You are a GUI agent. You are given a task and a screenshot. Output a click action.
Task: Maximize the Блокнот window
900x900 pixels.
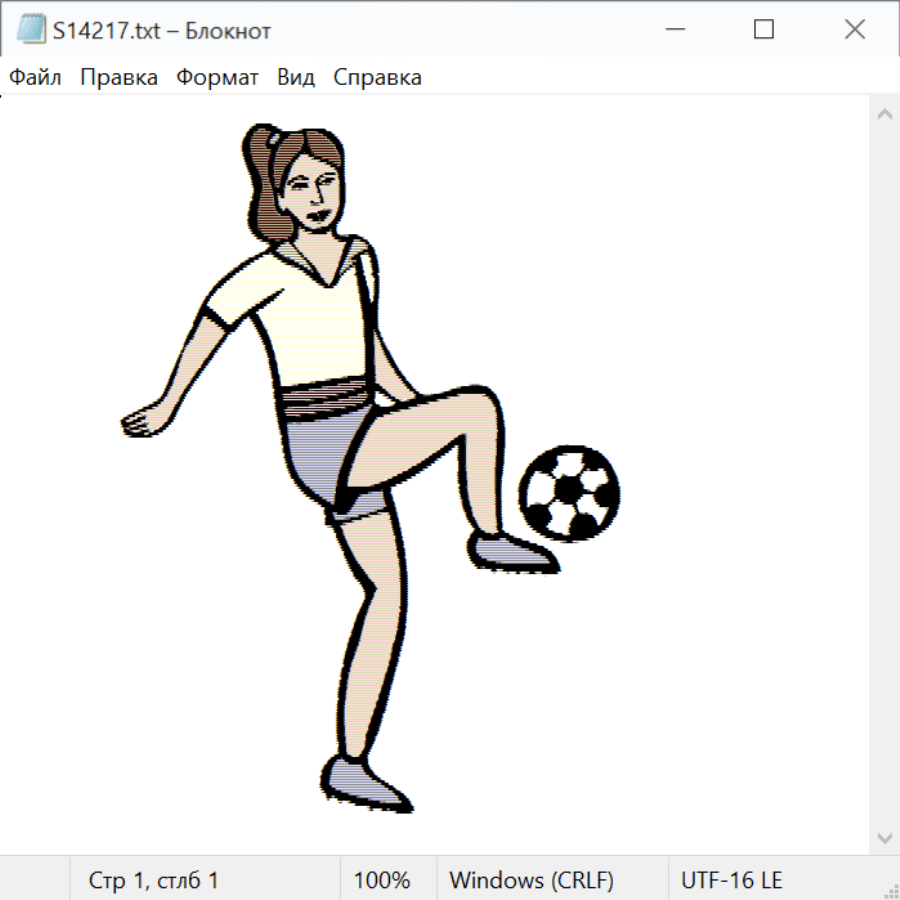(x=764, y=30)
